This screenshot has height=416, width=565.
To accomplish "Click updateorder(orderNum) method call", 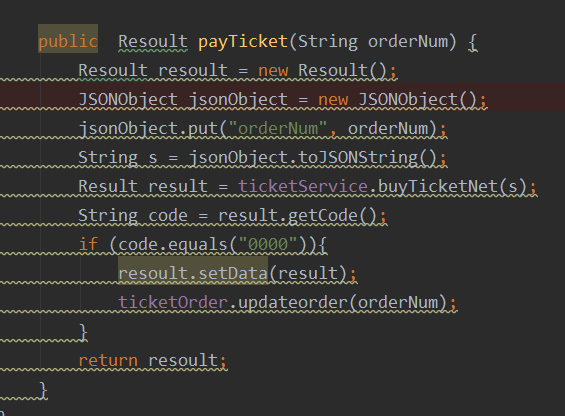I will tap(343, 302).
